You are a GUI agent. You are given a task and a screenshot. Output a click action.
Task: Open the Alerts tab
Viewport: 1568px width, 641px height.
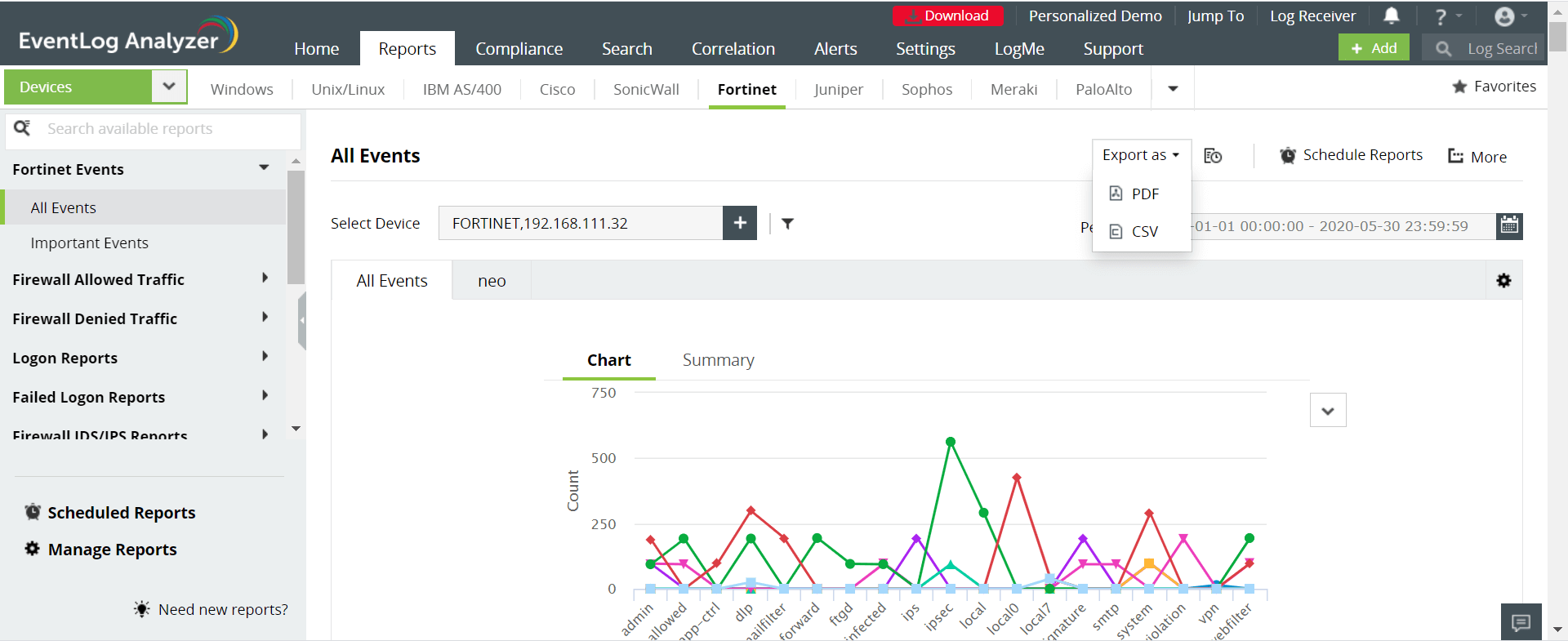pos(835,49)
